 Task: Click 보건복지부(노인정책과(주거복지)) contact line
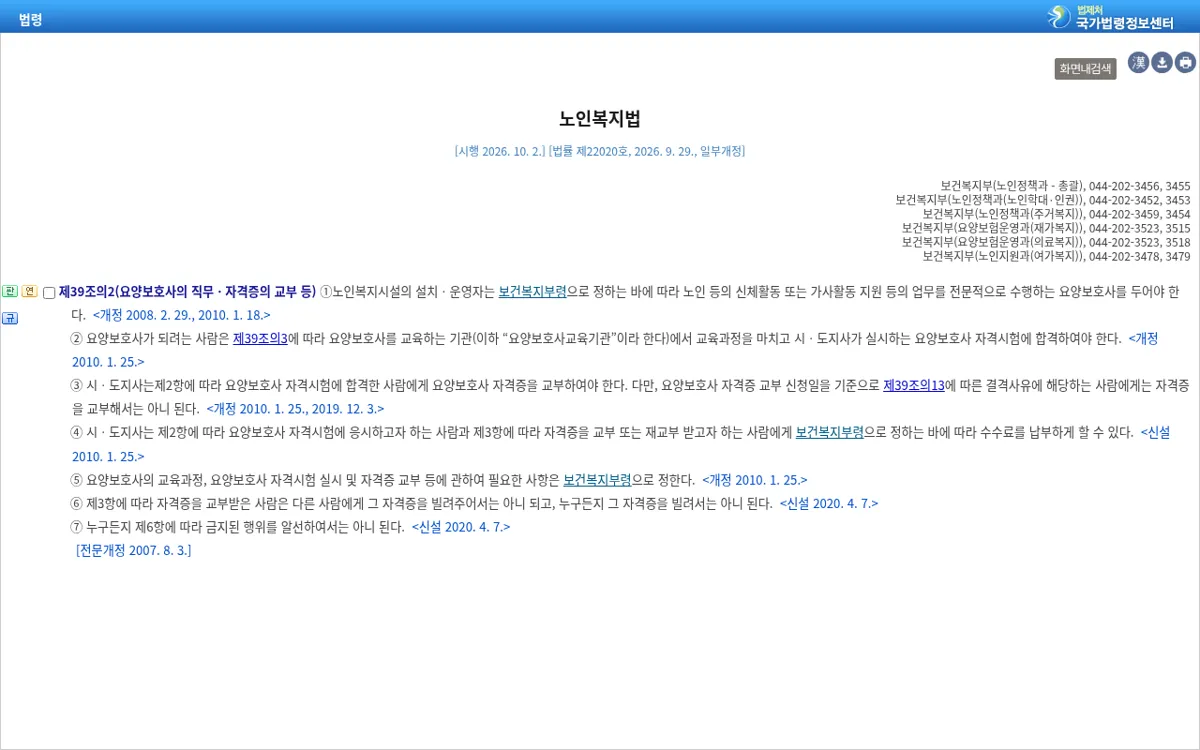click(x=1056, y=214)
